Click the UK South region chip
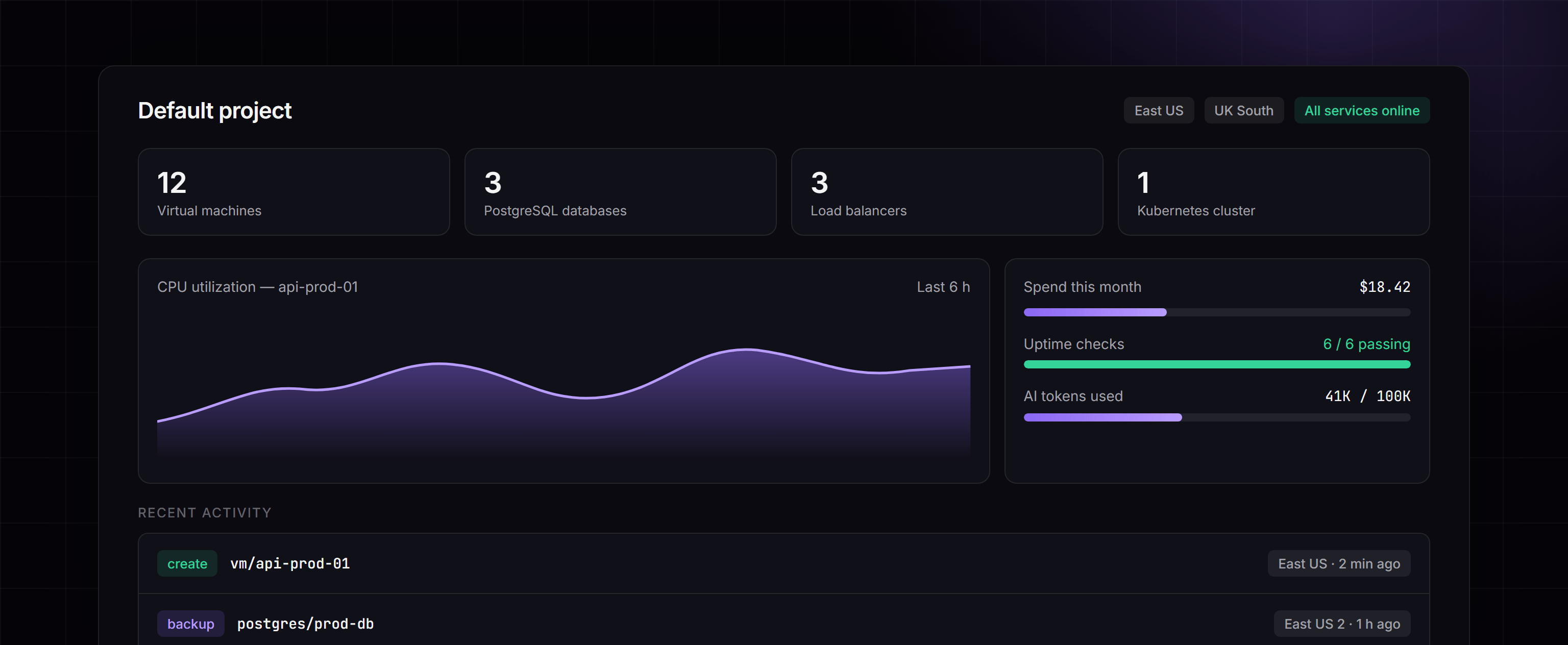 pyautogui.click(x=1243, y=111)
